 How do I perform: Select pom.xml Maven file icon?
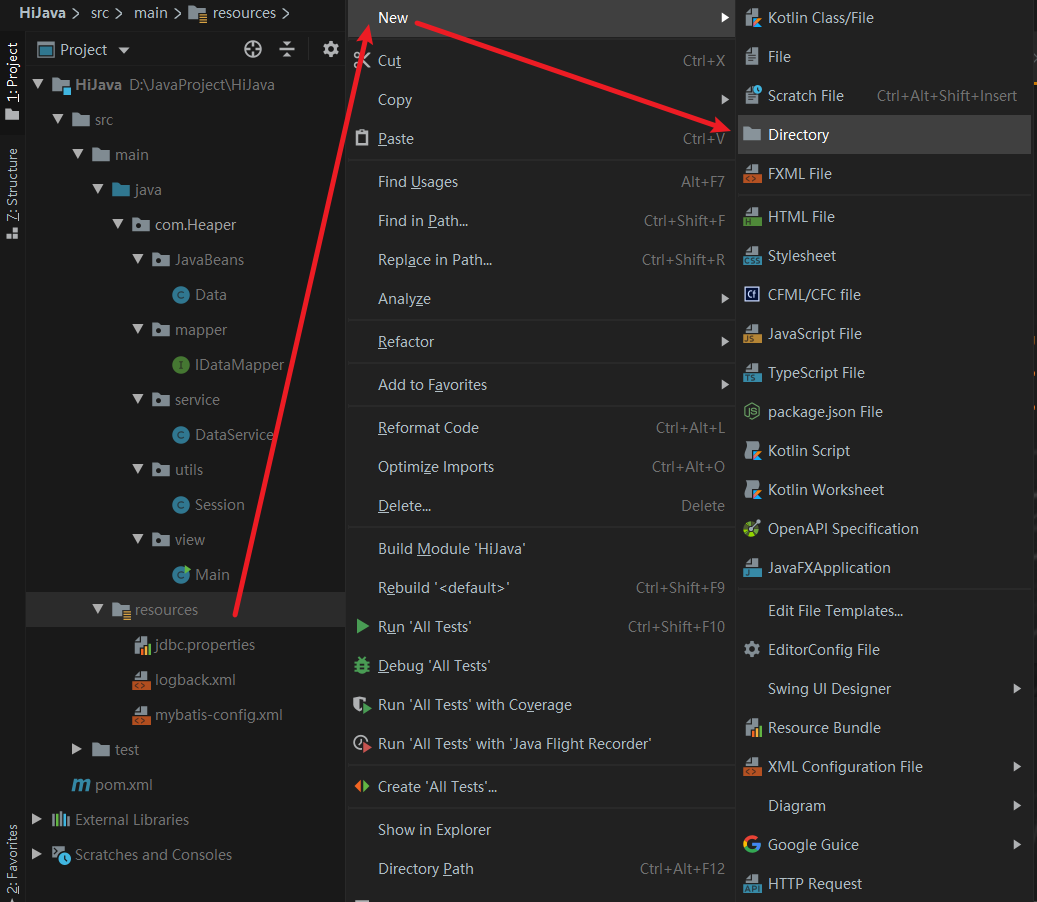click(81, 785)
